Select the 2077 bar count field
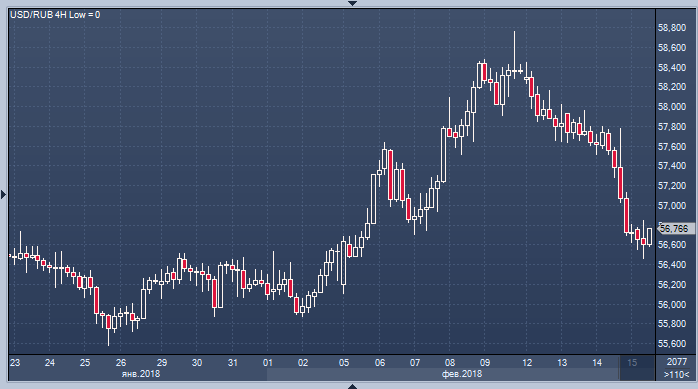Image resolution: width=698 pixels, height=389 pixels. coord(677,362)
